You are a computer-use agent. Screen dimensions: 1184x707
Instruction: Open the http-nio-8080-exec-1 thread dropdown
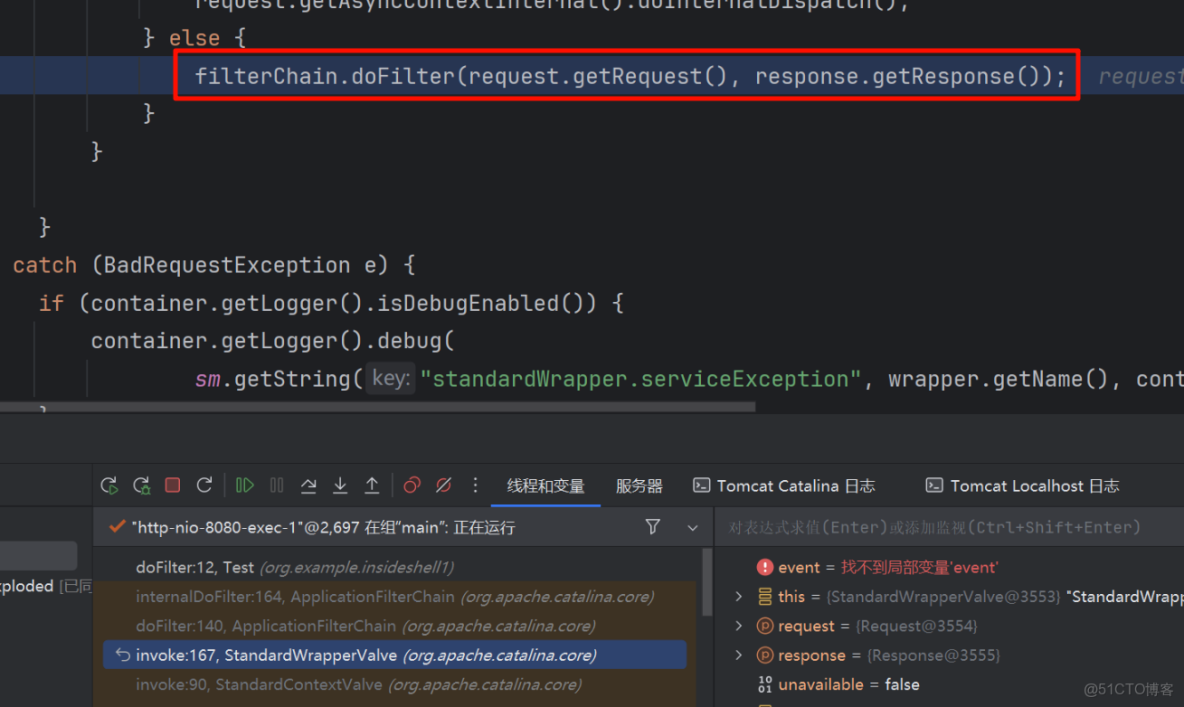[692, 527]
